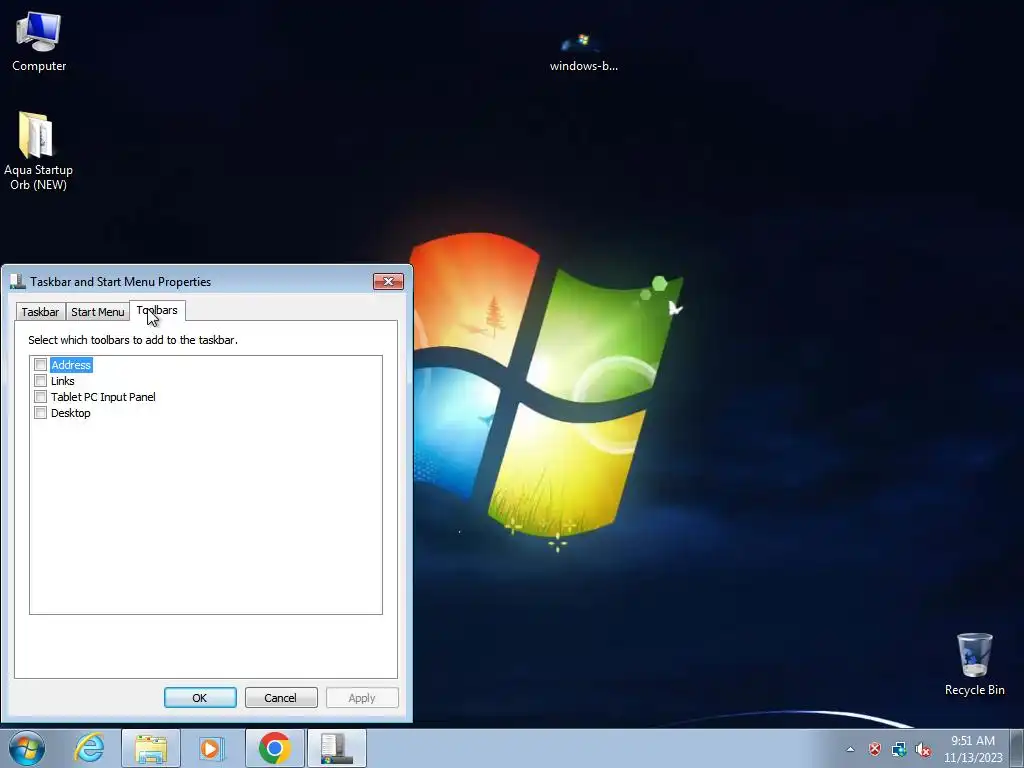
Task: Select the windows-b... desktop file icon
Action: click(583, 52)
